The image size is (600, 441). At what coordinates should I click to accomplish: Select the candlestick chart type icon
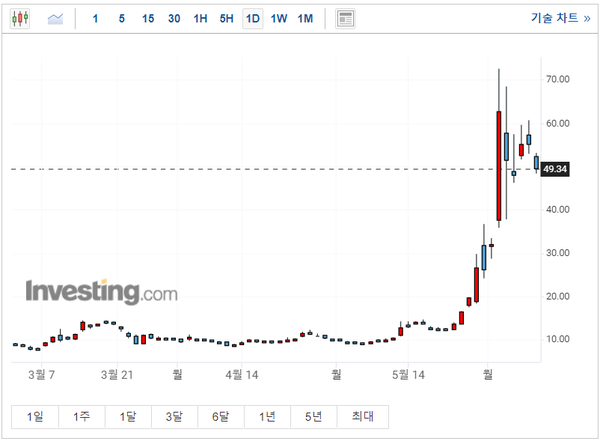[23, 19]
